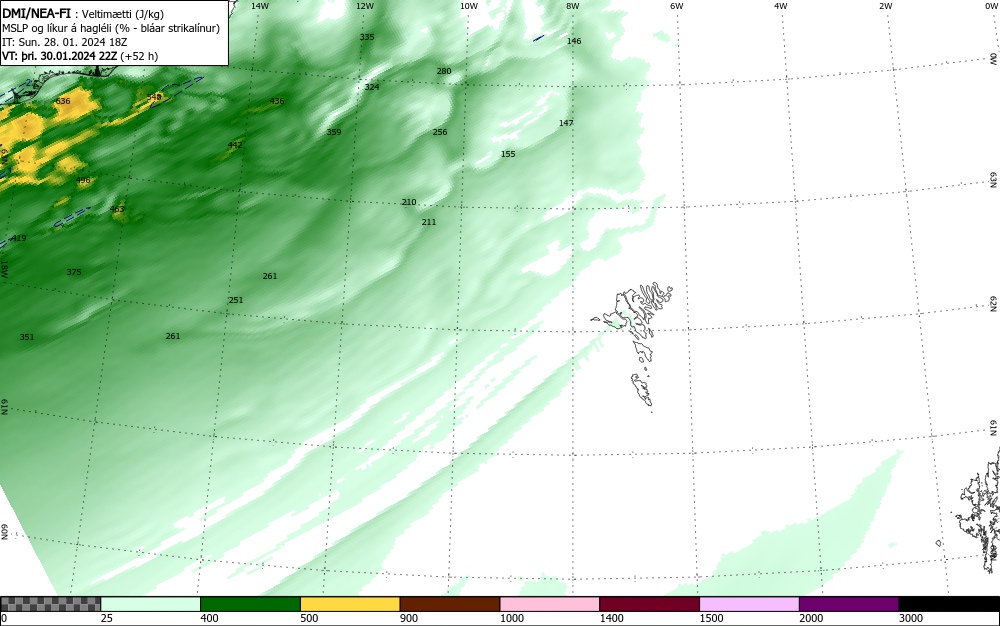Select the map value 442
Screen dimensions: 1000x626
(235, 145)
